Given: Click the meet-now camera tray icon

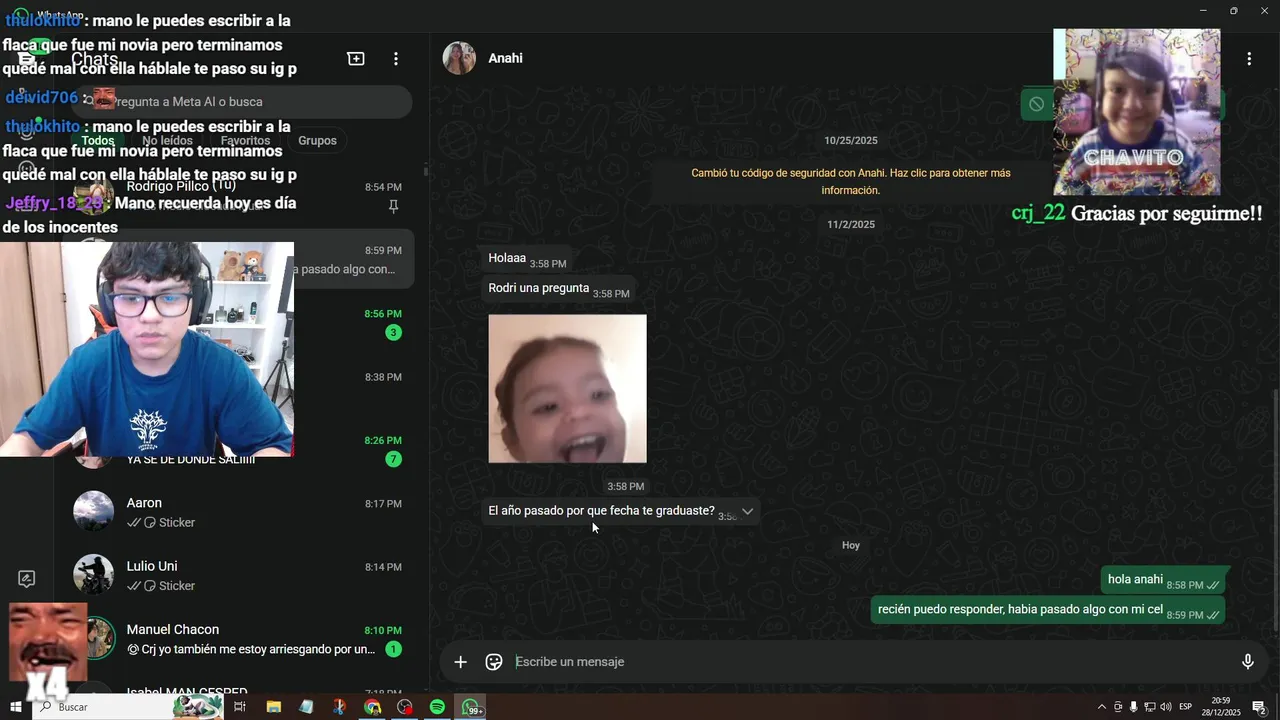Looking at the screenshot, I should 1118,707.
